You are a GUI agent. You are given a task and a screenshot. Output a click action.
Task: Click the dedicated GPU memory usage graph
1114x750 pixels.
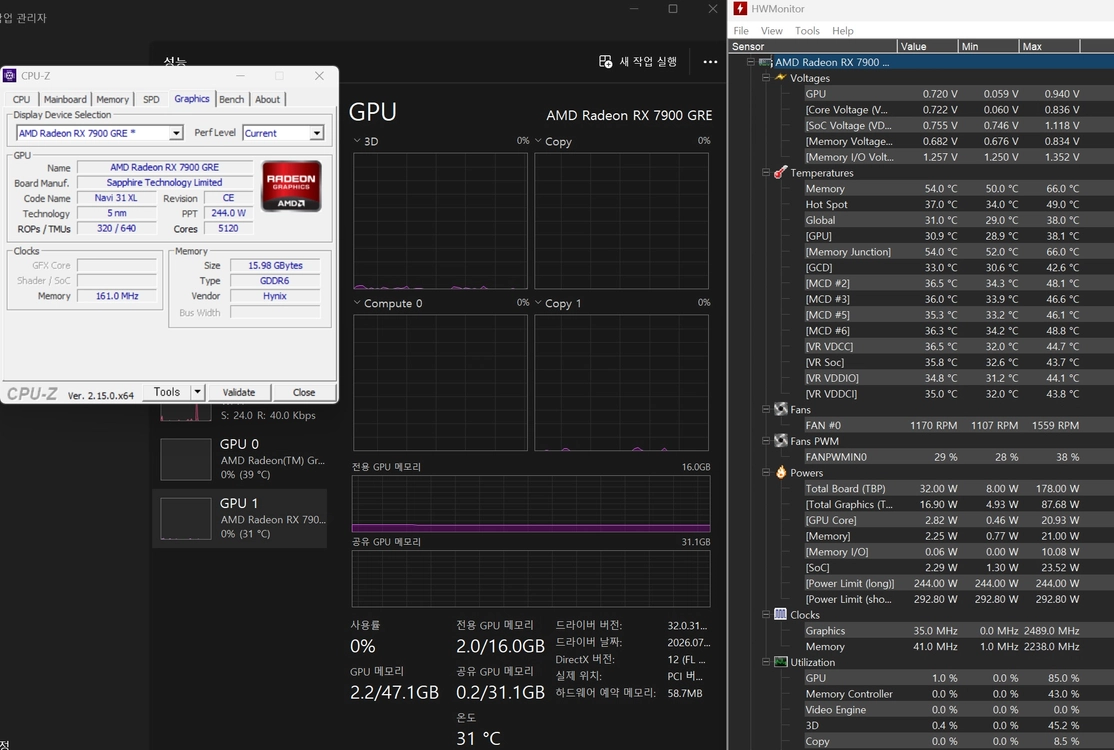point(531,504)
